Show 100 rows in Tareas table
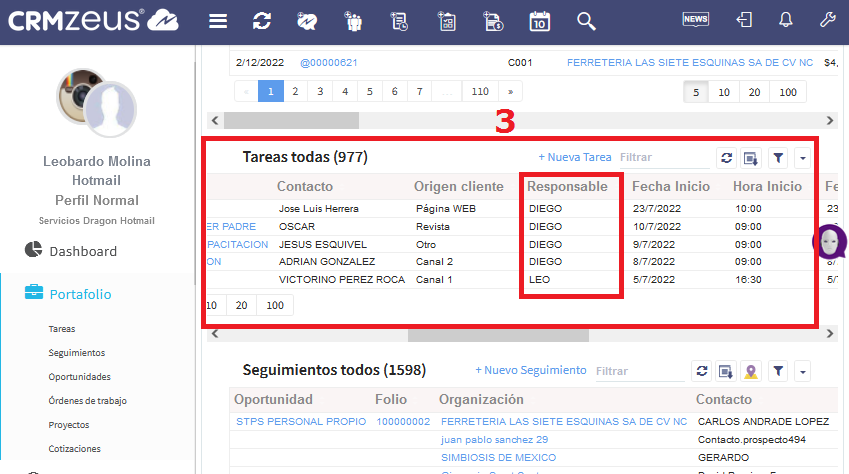Screen dimensions: 849x474 coord(275,306)
